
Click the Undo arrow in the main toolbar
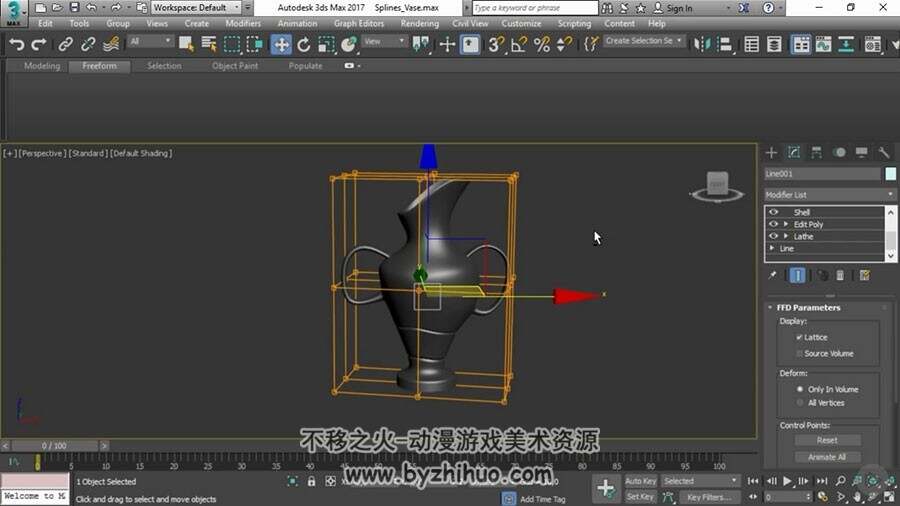[17, 45]
